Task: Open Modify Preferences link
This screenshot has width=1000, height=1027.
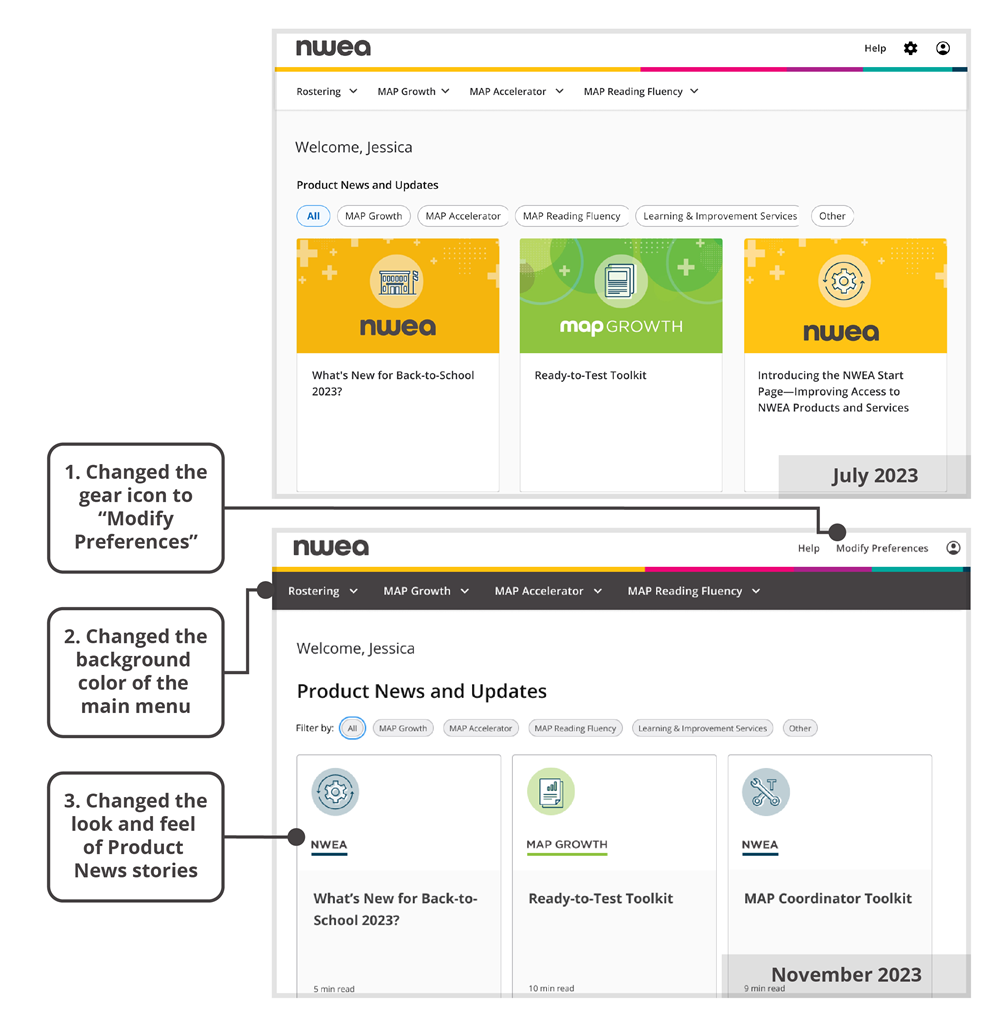Action: click(882, 548)
